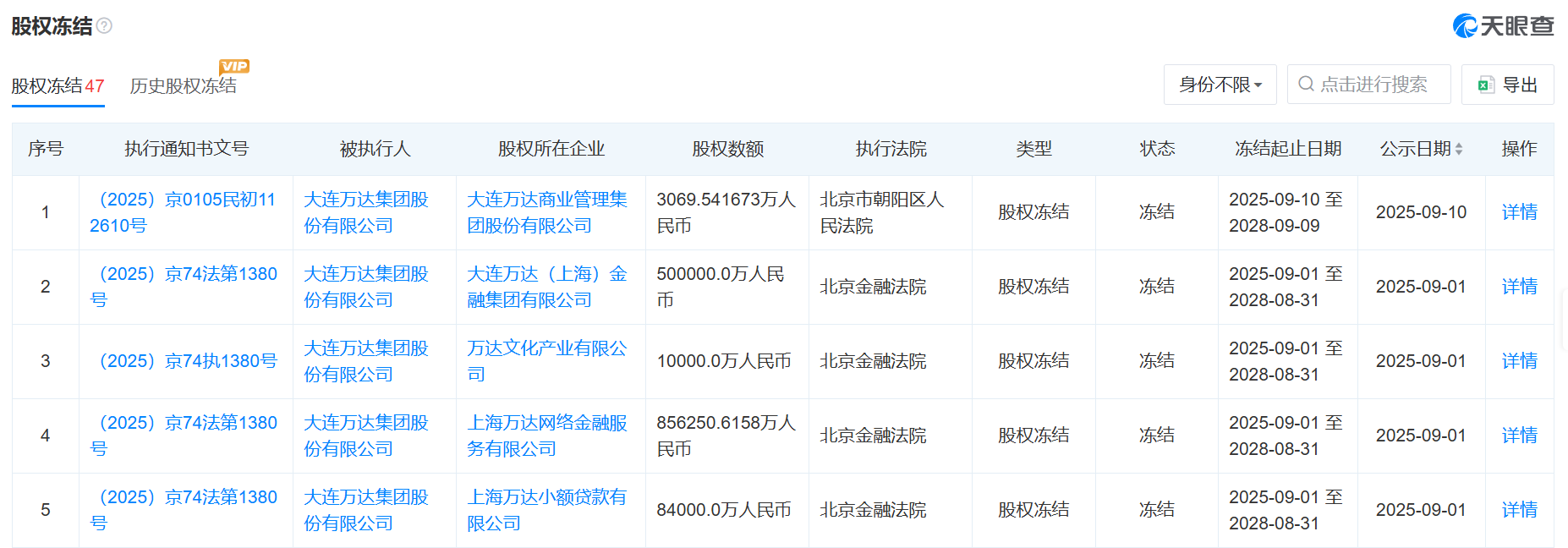Screen dimensions: 1568x548
Task: View 详情 for row 3
Action: pos(1519,361)
